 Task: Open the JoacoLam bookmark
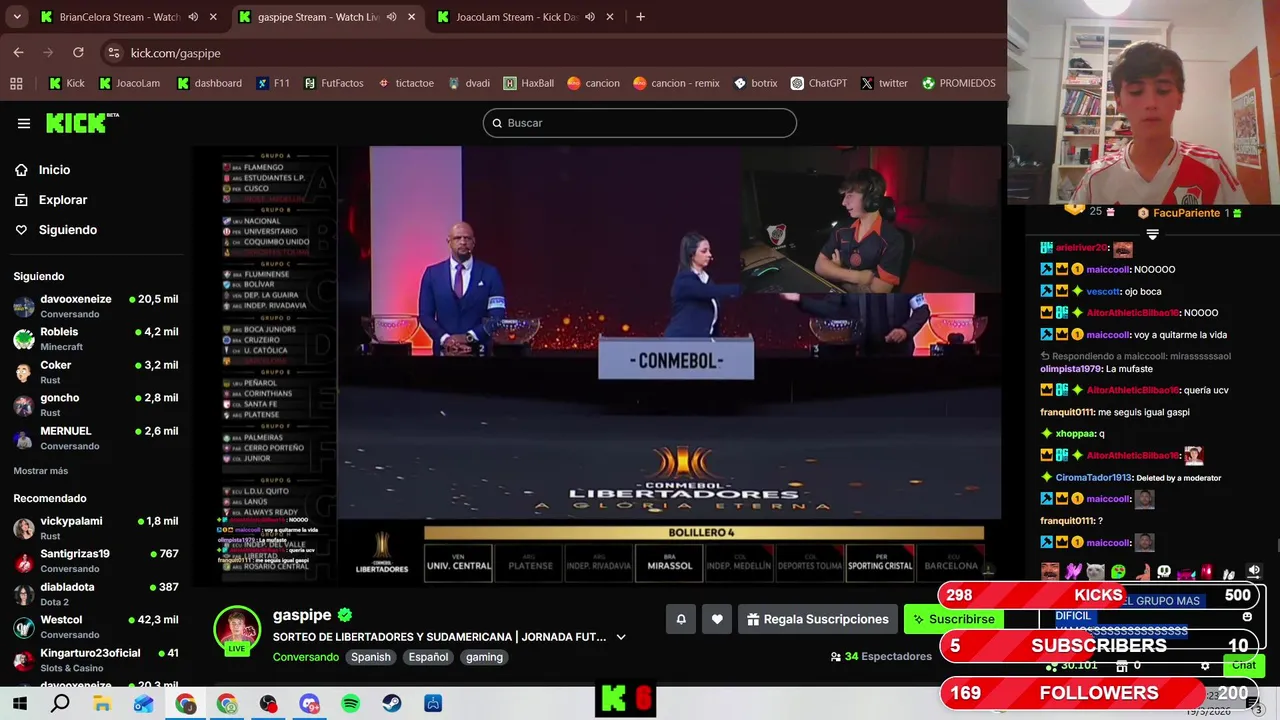tap(129, 83)
